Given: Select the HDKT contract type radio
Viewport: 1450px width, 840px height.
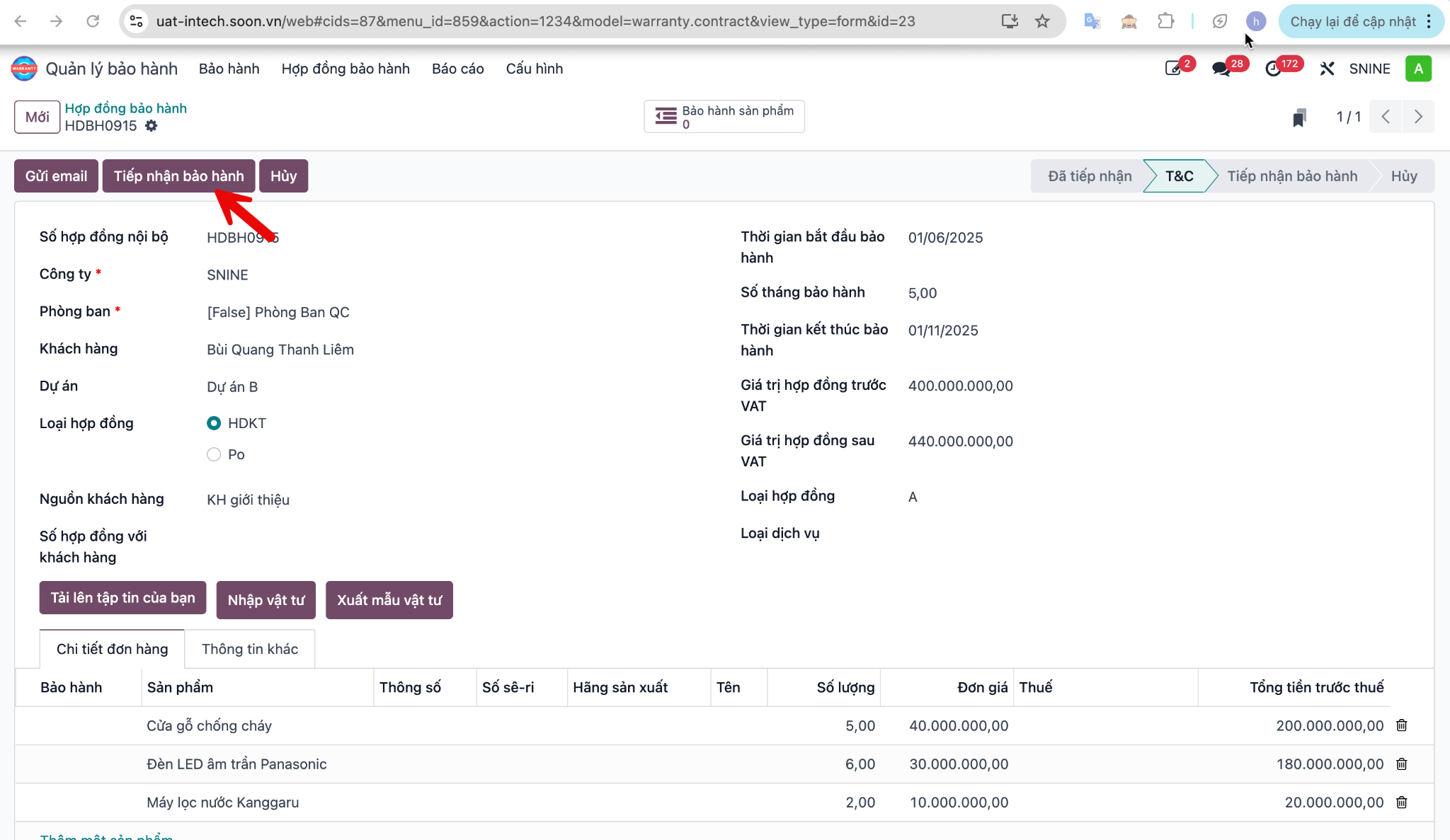Looking at the screenshot, I should tap(214, 423).
